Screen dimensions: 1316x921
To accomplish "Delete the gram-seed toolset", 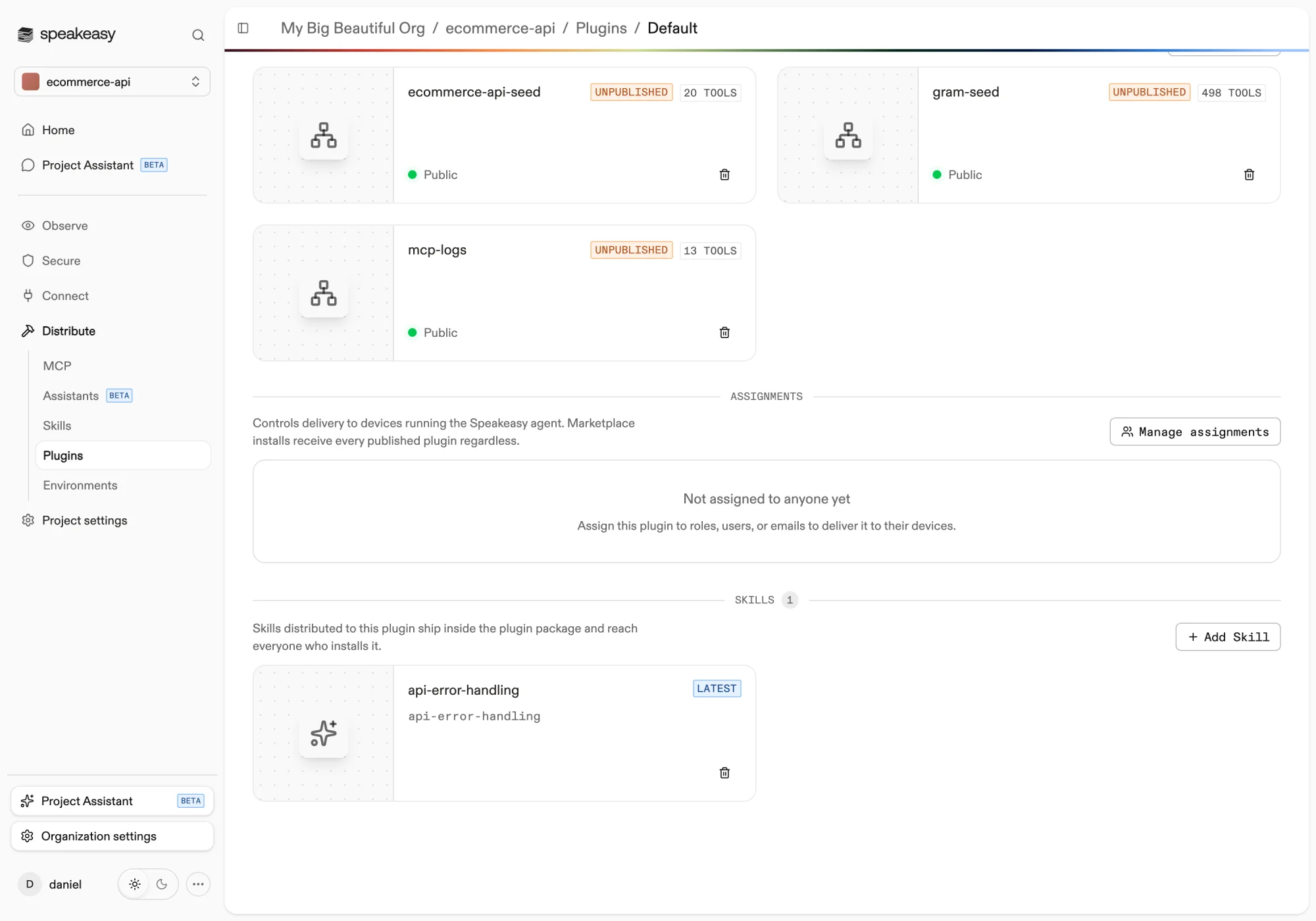I will pyautogui.click(x=1250, y=174).
